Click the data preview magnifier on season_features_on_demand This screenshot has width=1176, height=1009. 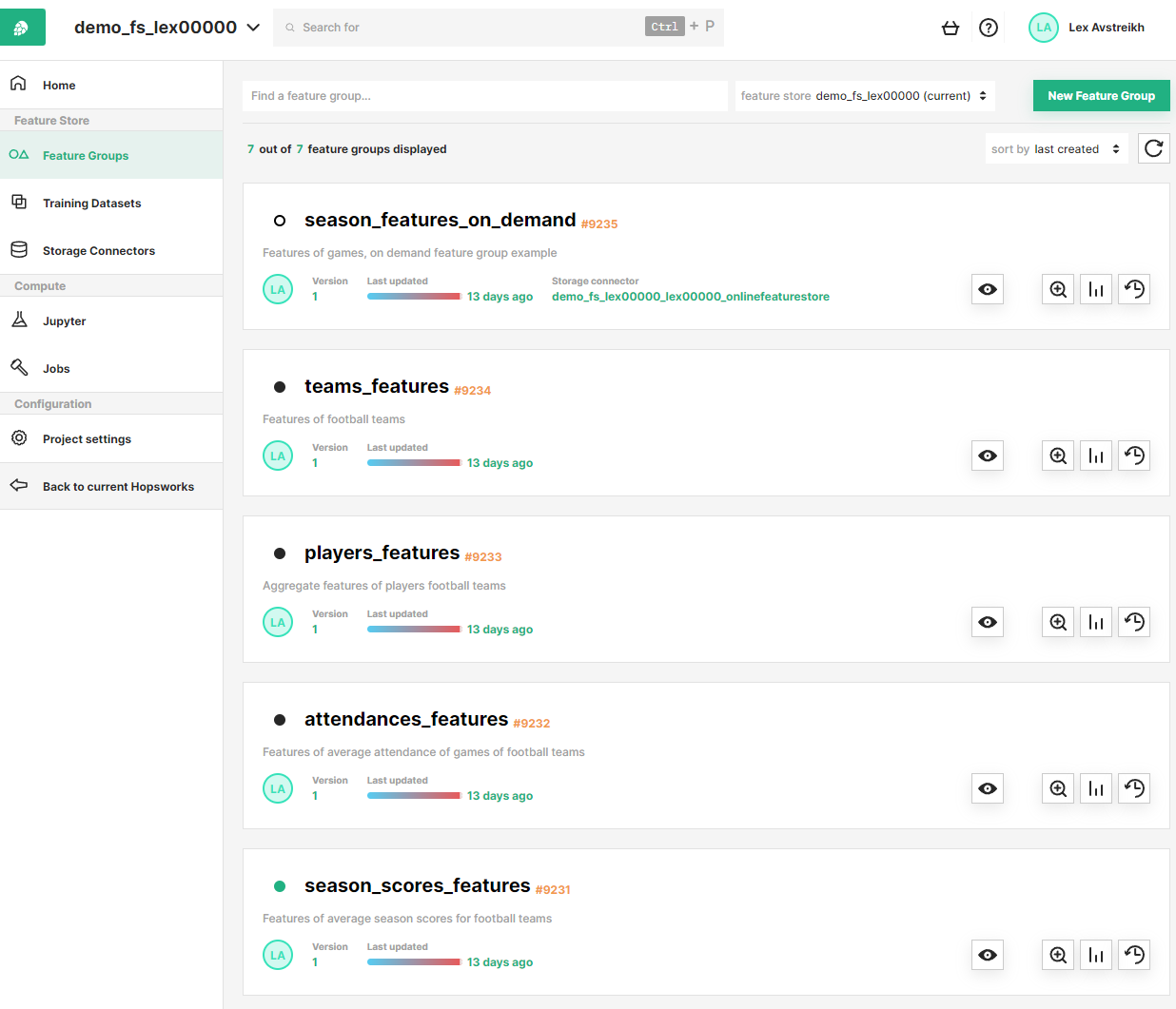(1057, 289)
